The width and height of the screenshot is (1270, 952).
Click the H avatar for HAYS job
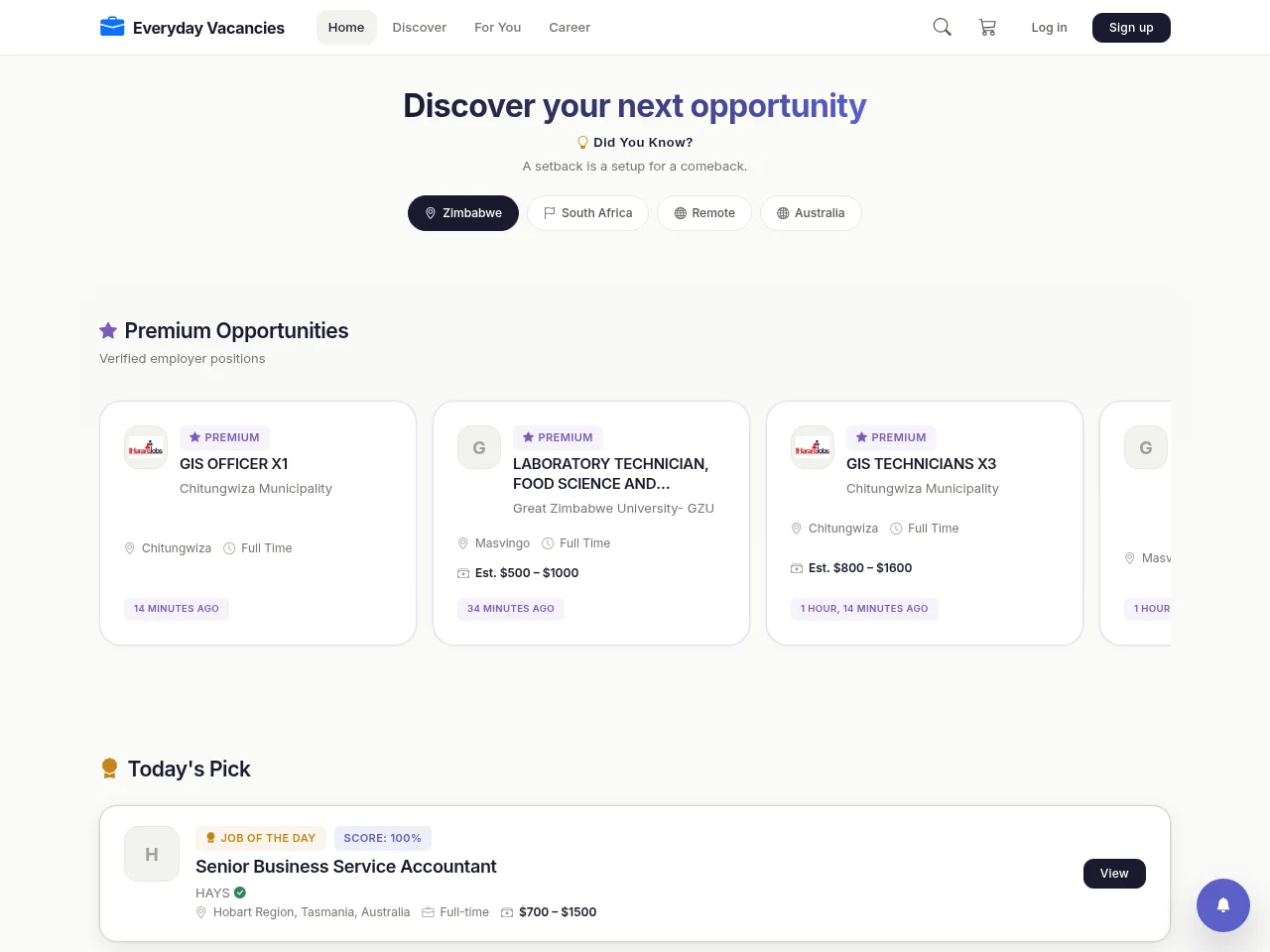pos(152,854)
